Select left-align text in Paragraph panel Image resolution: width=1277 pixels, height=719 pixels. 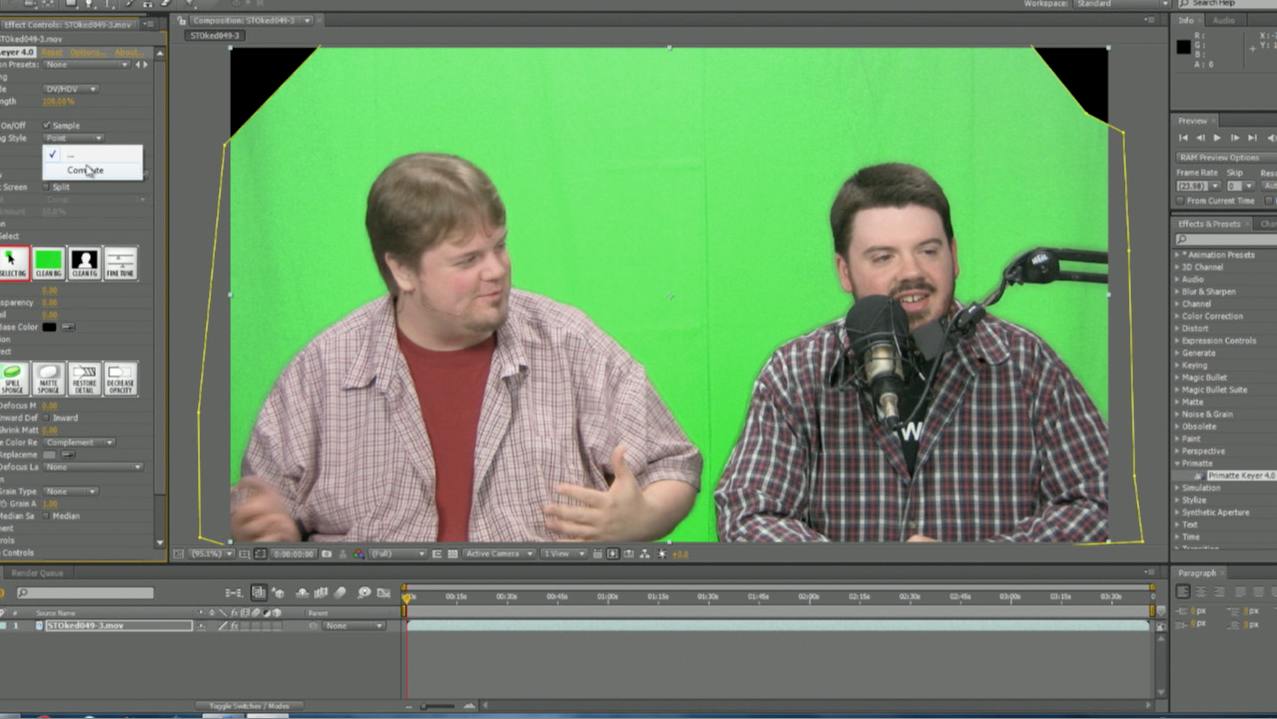tap(1183, 592)
